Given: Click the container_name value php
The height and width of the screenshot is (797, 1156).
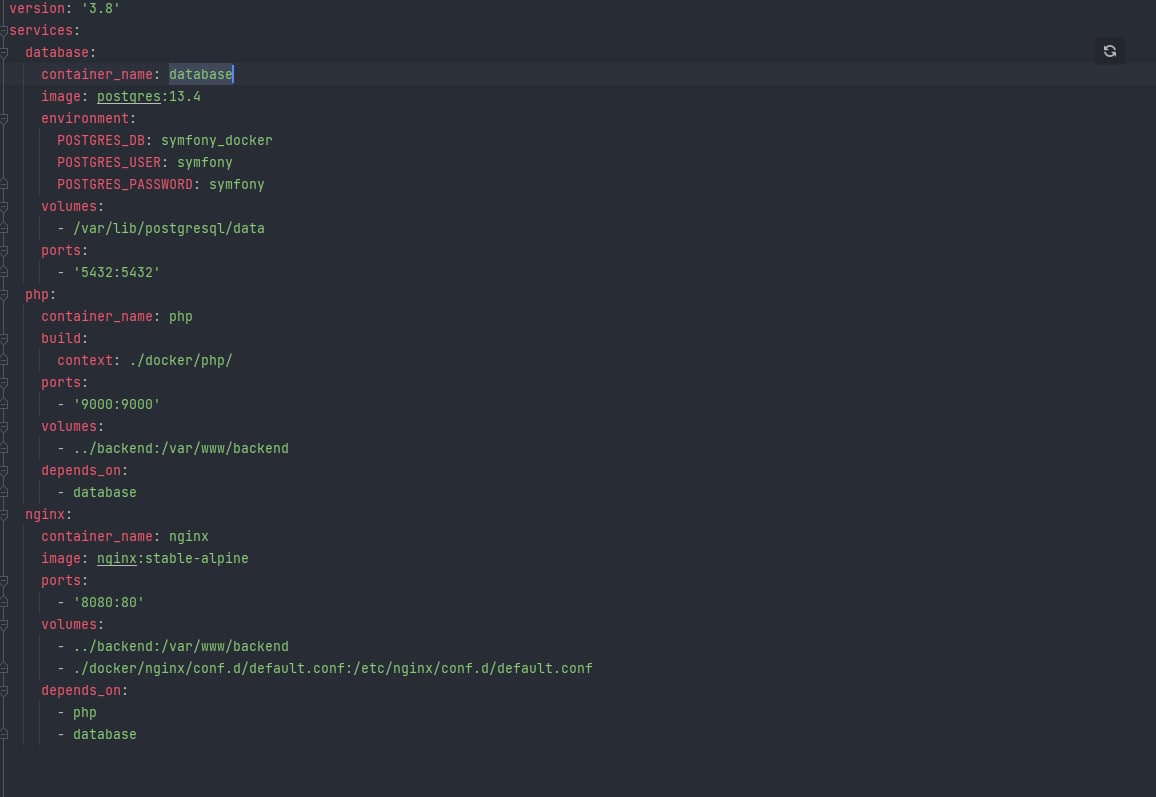Looking at the screenshot, I should tap(181, 316).
